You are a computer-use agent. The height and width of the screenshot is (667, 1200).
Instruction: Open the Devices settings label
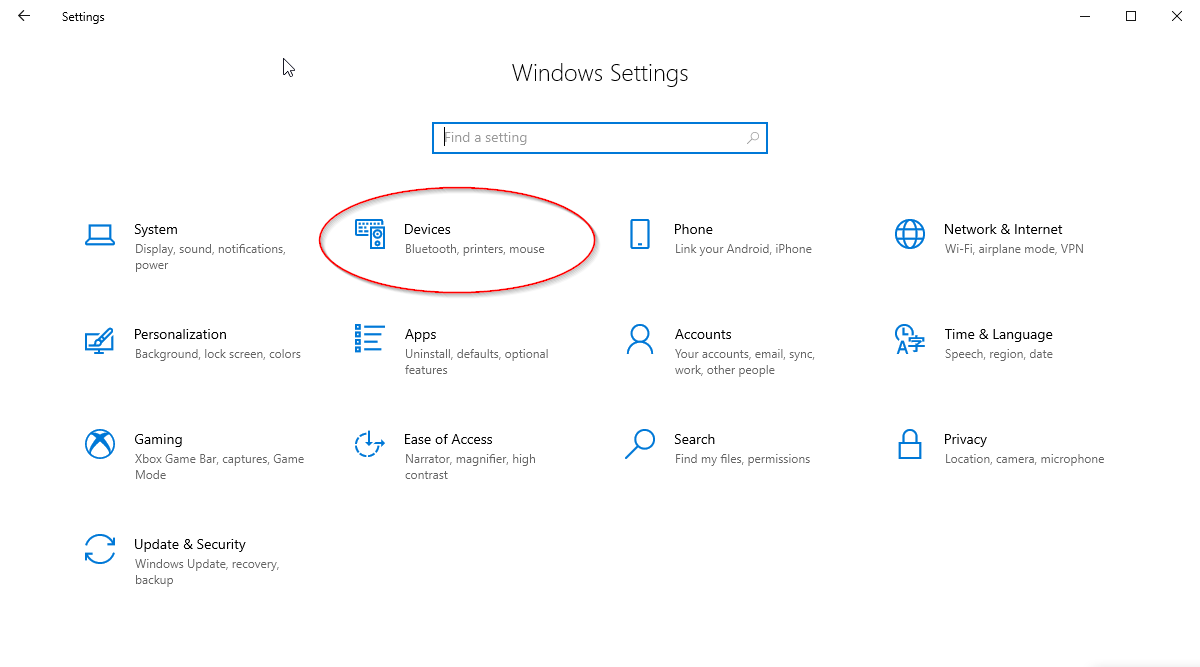click(x=427, y=229)
